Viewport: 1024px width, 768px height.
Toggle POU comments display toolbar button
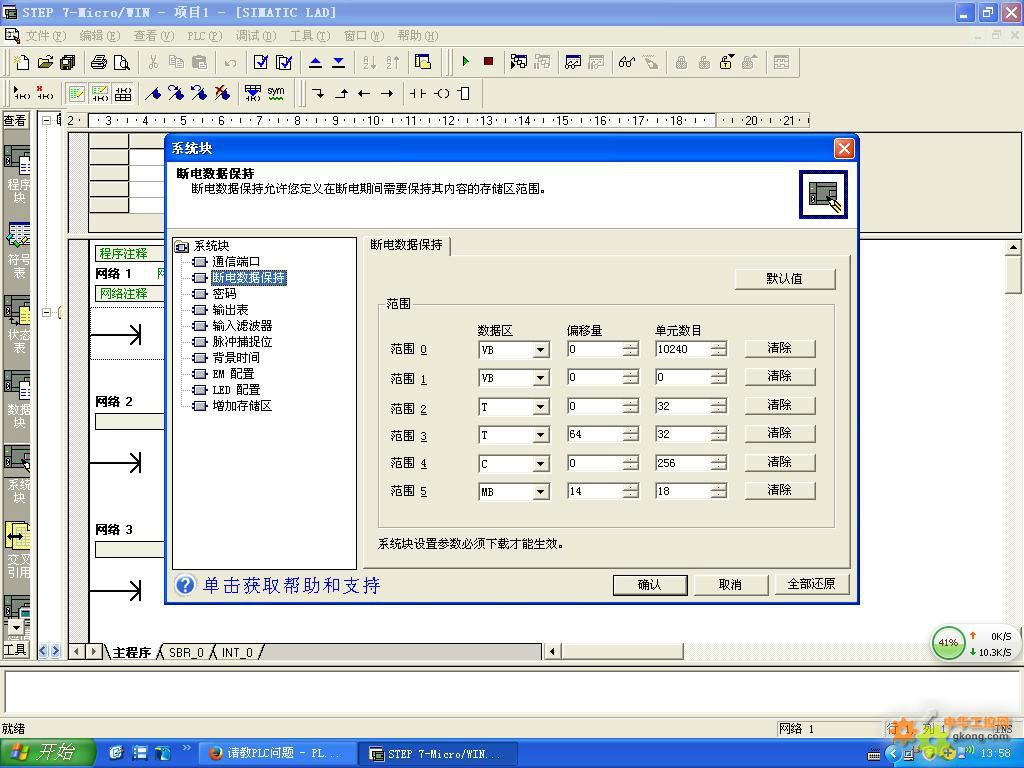76,93
